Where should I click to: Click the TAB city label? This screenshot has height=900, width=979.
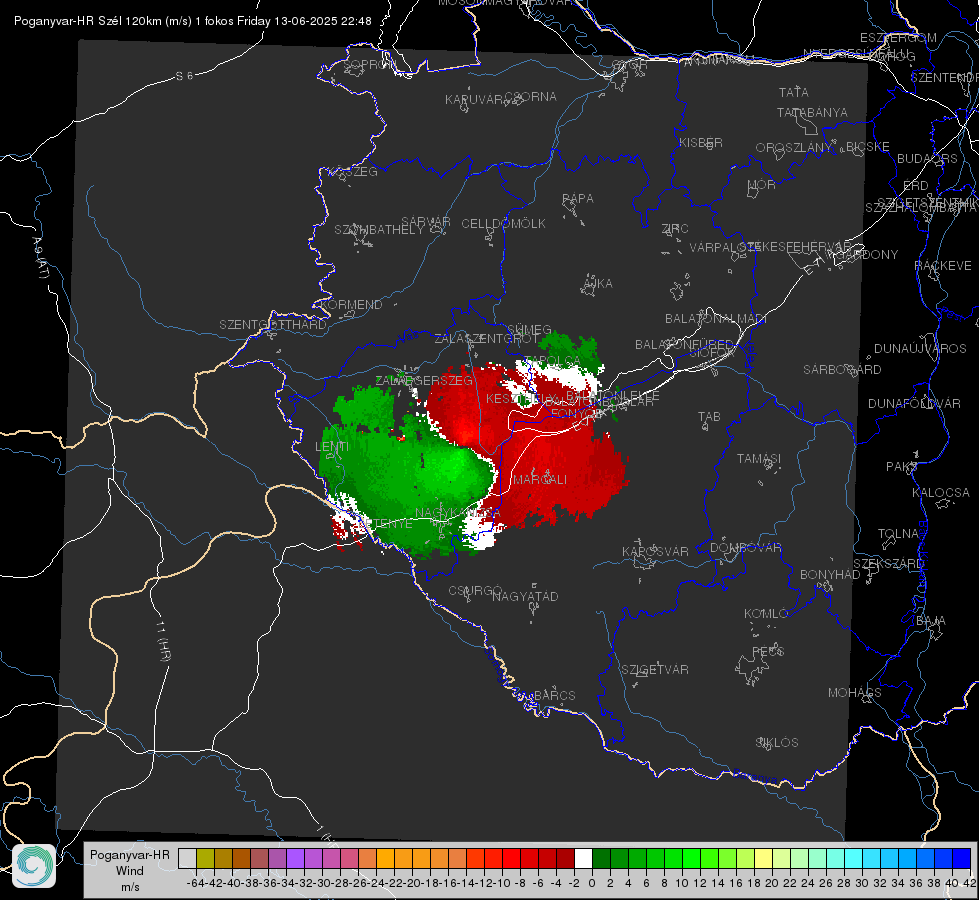(x=709, y=417)
